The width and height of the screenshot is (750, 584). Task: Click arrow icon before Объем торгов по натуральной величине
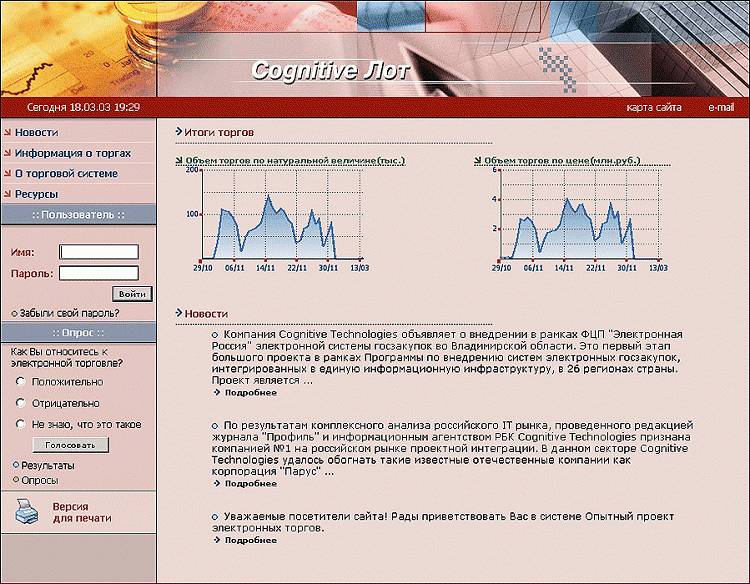click(179, 160)
